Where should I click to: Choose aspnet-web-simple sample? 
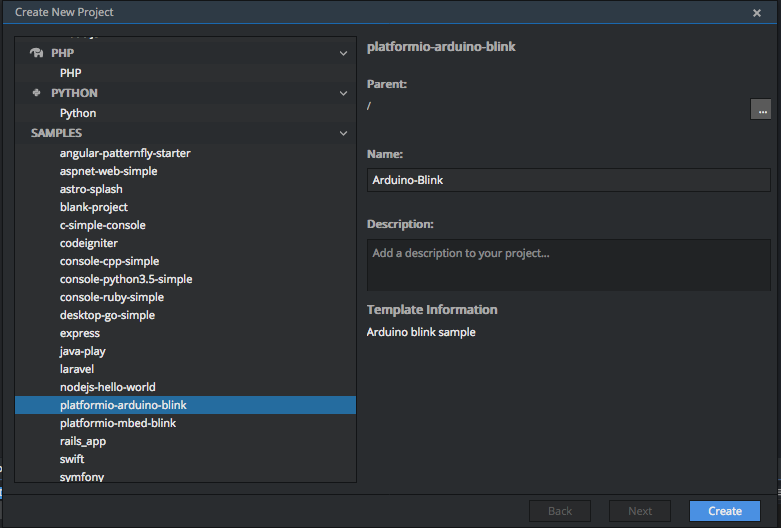point(185,171)
